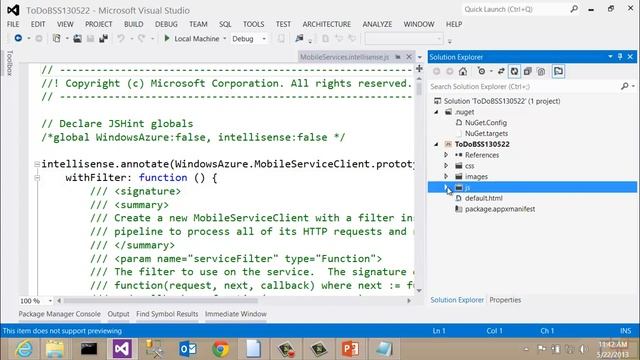Expand the js folder
Viewport: 640px width, 360px height.
[x=446, y=187]
